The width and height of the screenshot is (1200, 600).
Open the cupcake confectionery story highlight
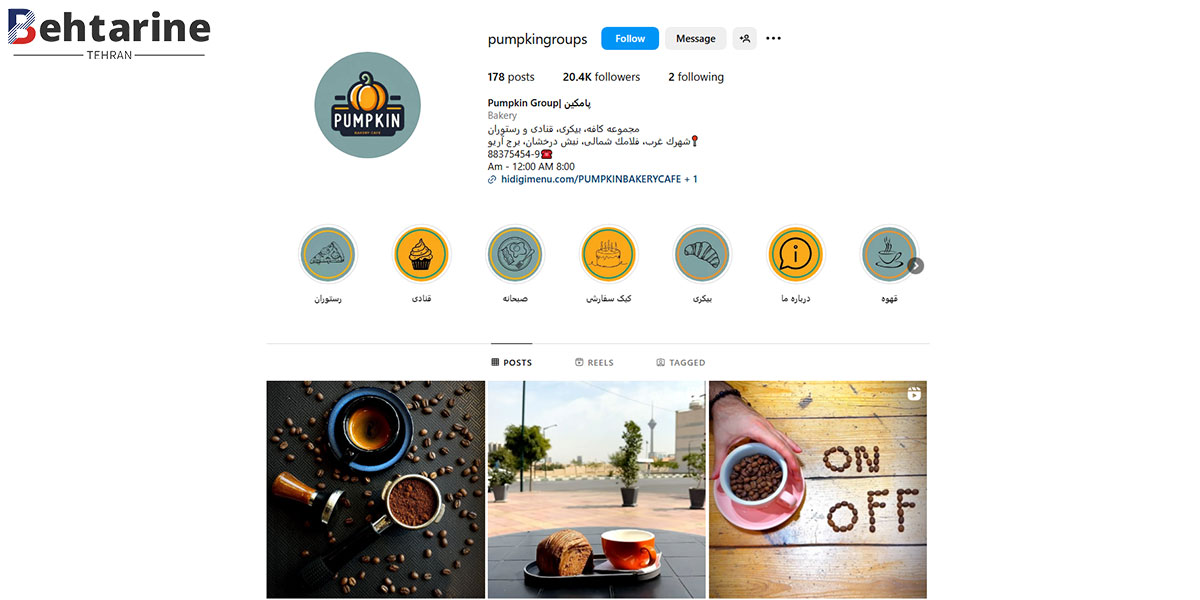click(421, 254)
